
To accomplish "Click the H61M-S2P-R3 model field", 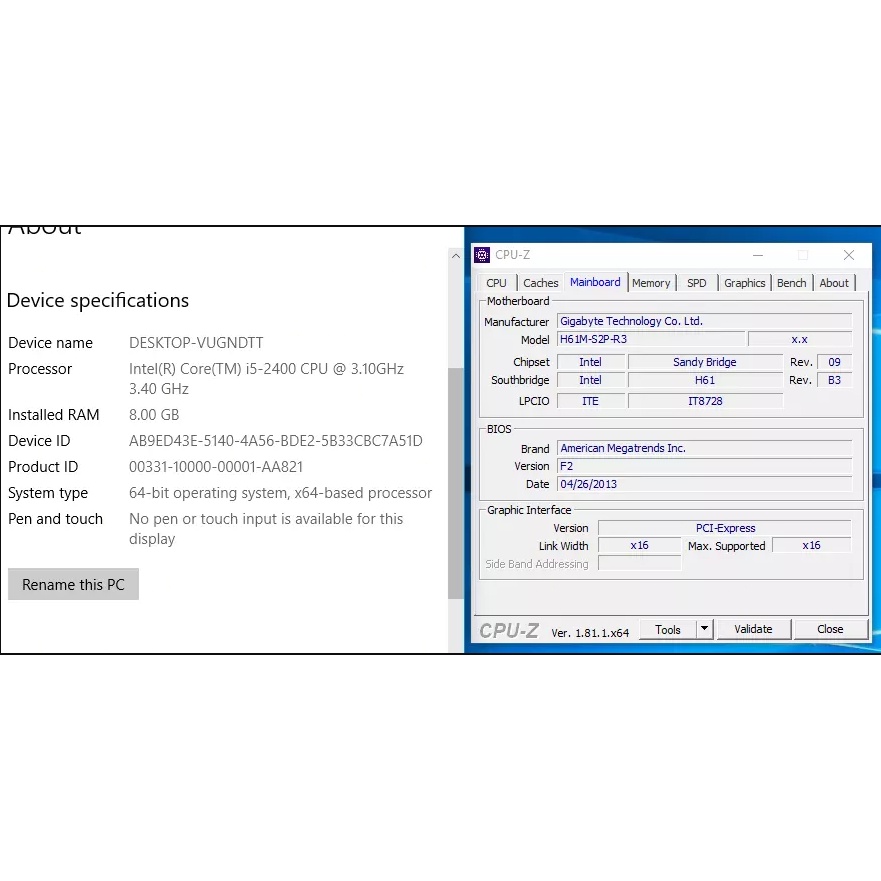I will click(x=650, y=339).
